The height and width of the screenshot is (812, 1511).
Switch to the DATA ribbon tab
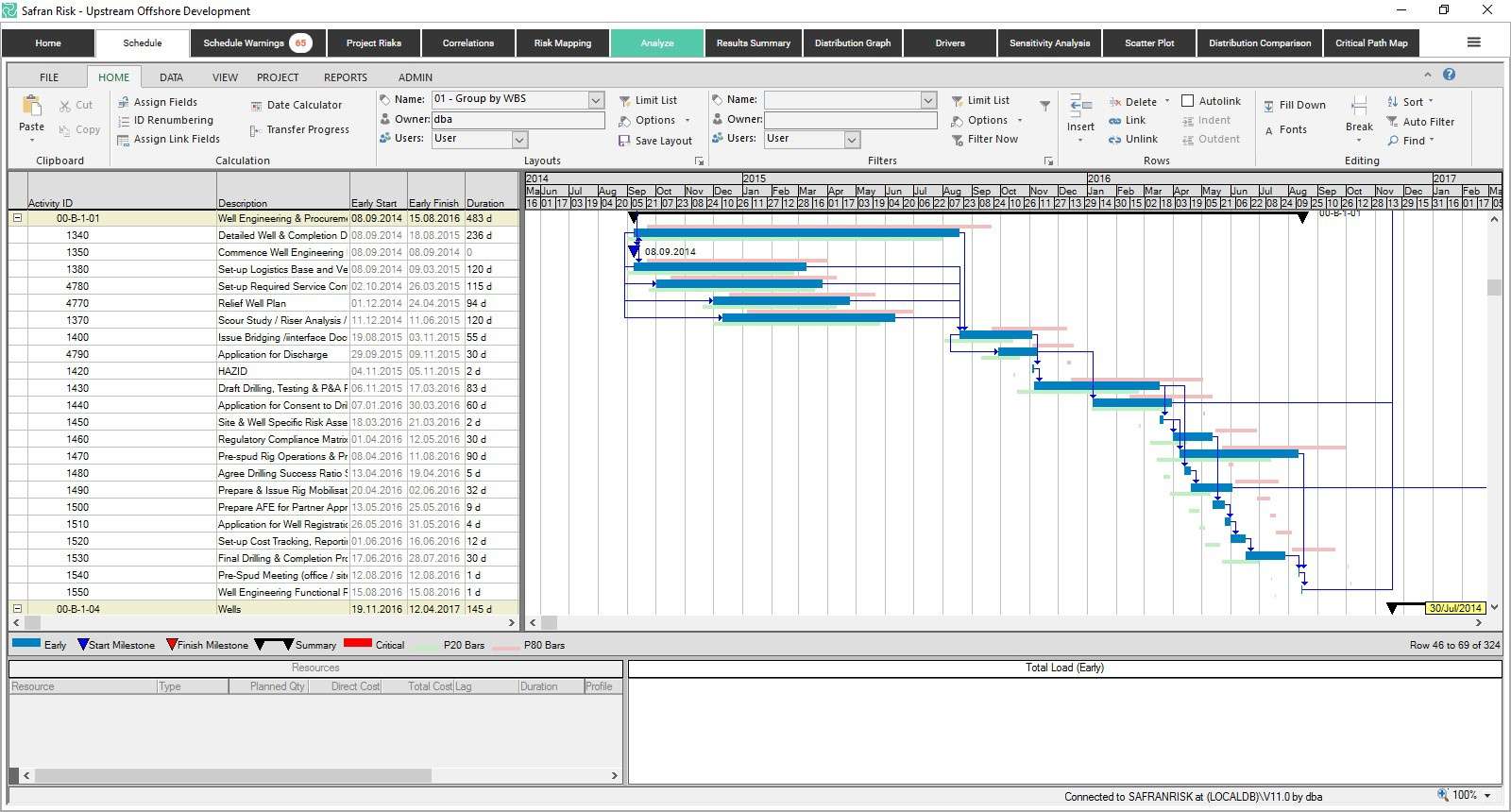171,77
